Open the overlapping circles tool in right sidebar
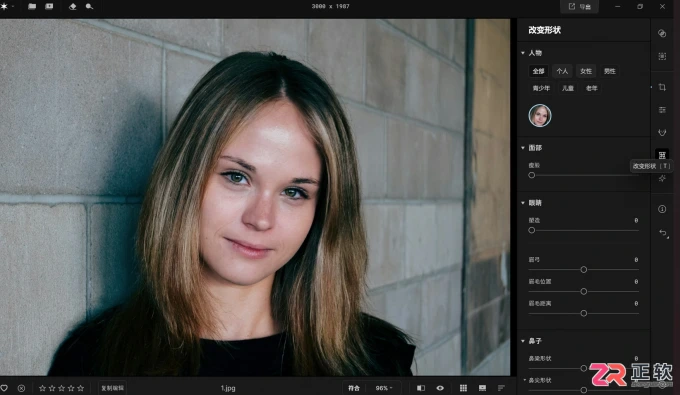 pyautogui.click(x=662, y=33)
